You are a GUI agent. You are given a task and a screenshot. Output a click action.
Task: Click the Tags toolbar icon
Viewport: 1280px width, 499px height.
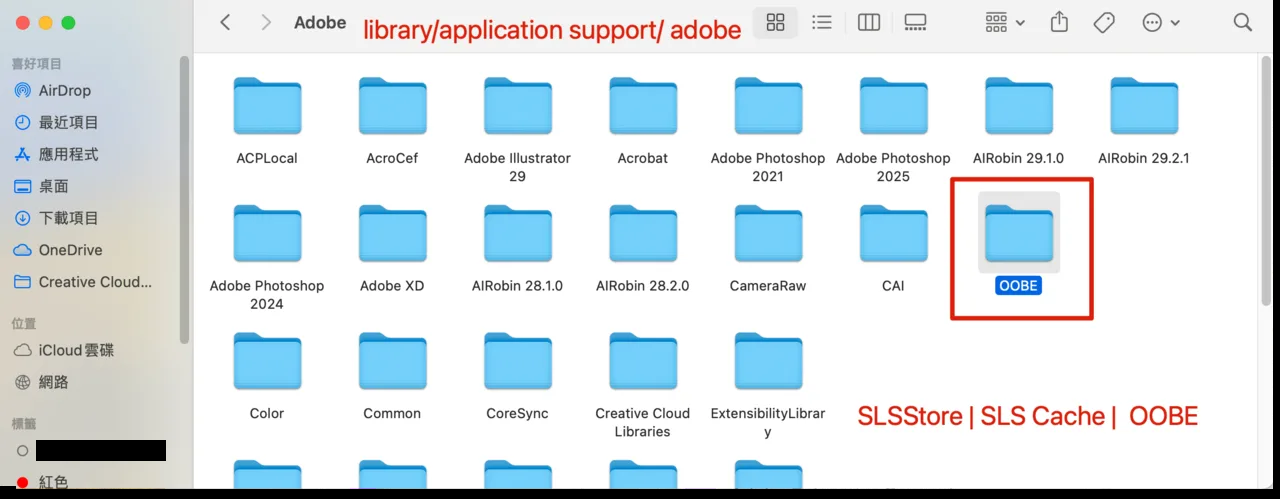coord(1104,22)
